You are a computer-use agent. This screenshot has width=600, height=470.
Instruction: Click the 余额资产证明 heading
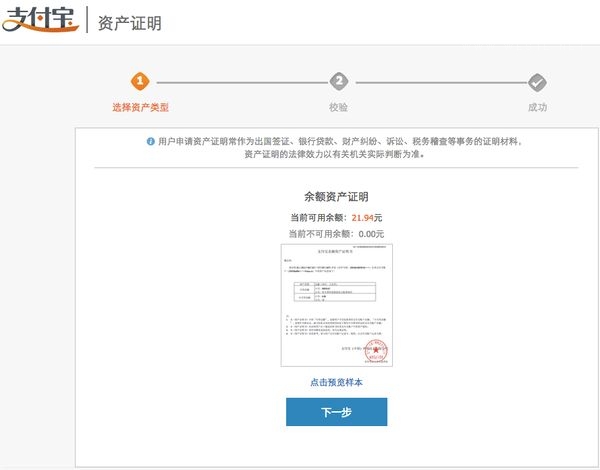(336, 197)
